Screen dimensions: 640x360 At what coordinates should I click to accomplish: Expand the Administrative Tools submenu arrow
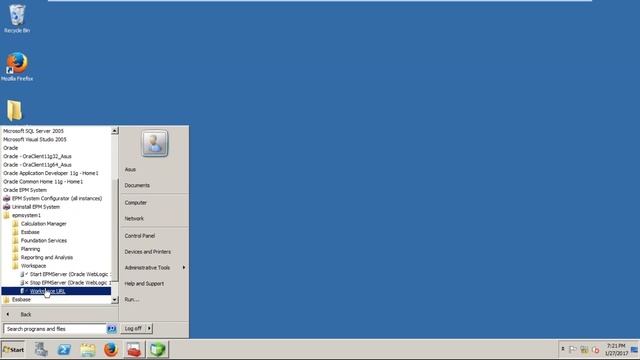tap(184, 267)
